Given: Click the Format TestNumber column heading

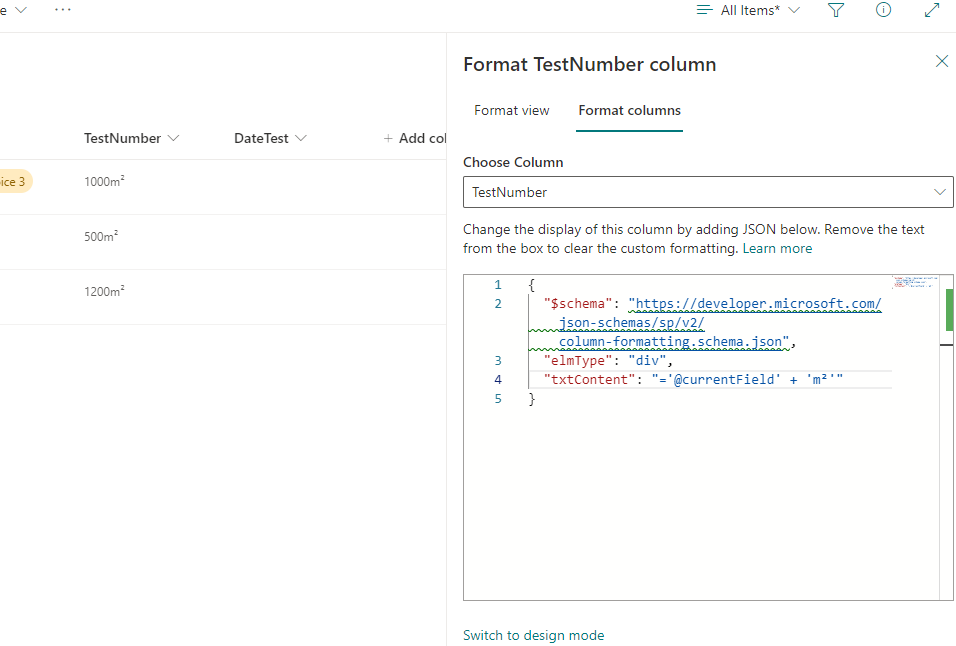Looking at the screenshot, I should [590, 64].
